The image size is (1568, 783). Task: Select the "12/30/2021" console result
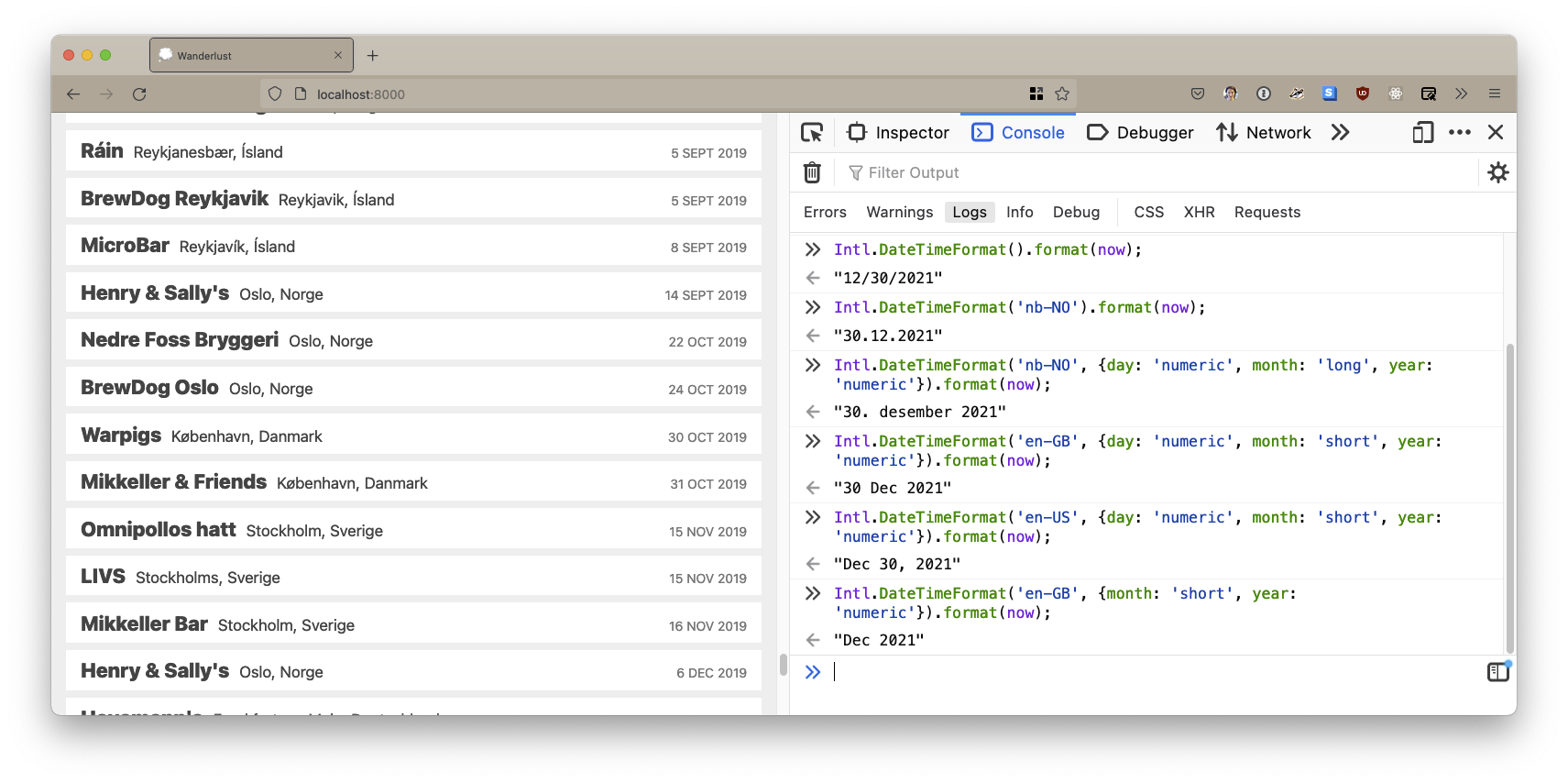pyautogui.click(x=888, y=278)
